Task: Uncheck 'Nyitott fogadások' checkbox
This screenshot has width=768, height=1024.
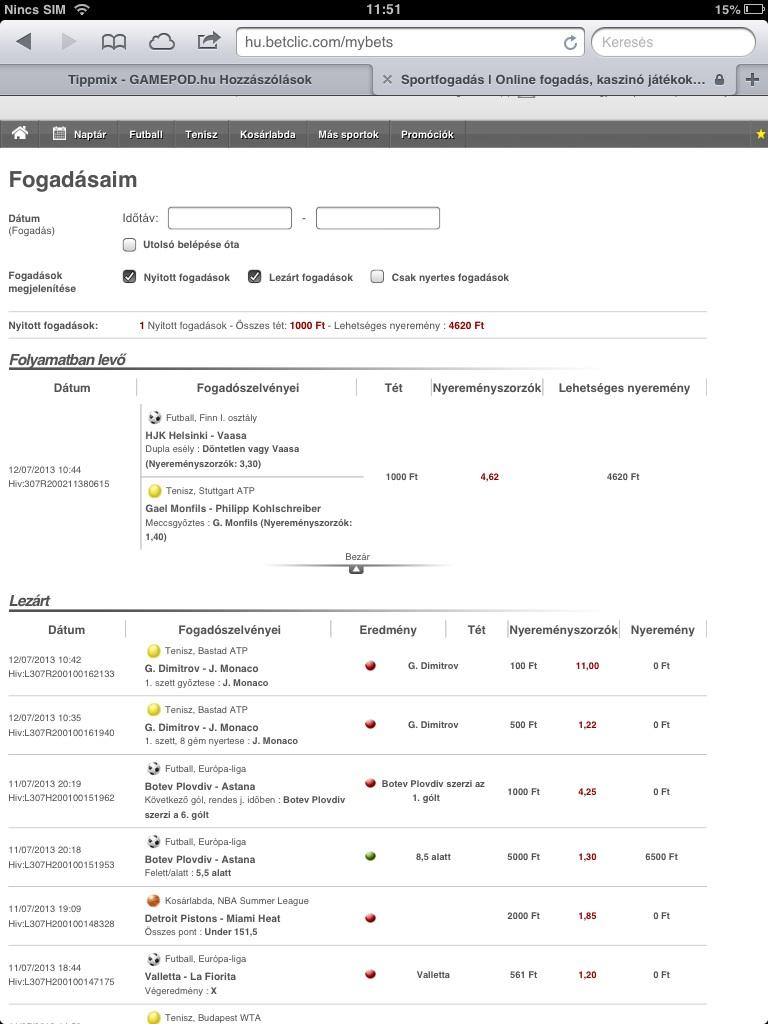Action: [129, 277]
